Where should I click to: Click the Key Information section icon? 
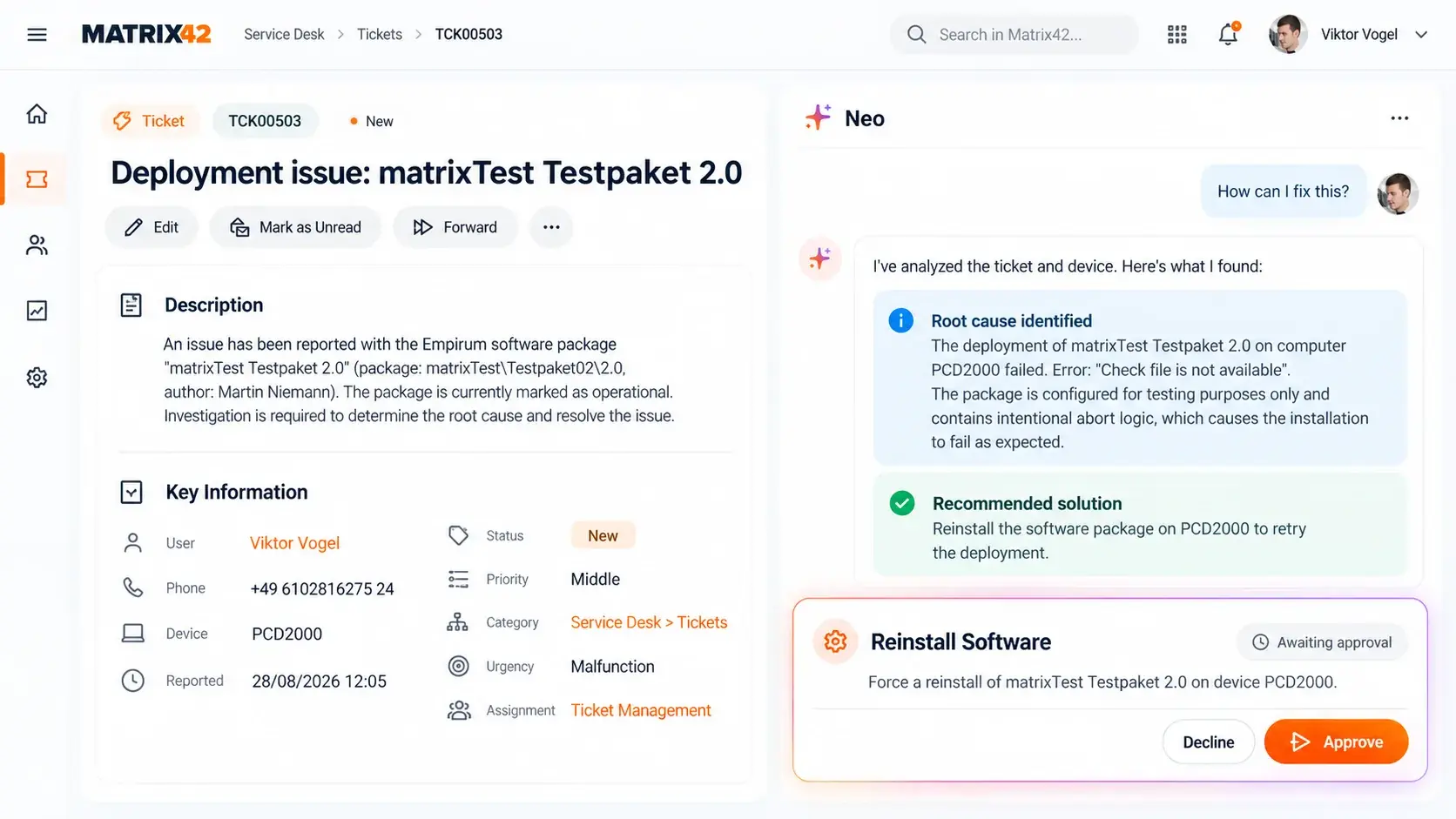tap(131, 493)
